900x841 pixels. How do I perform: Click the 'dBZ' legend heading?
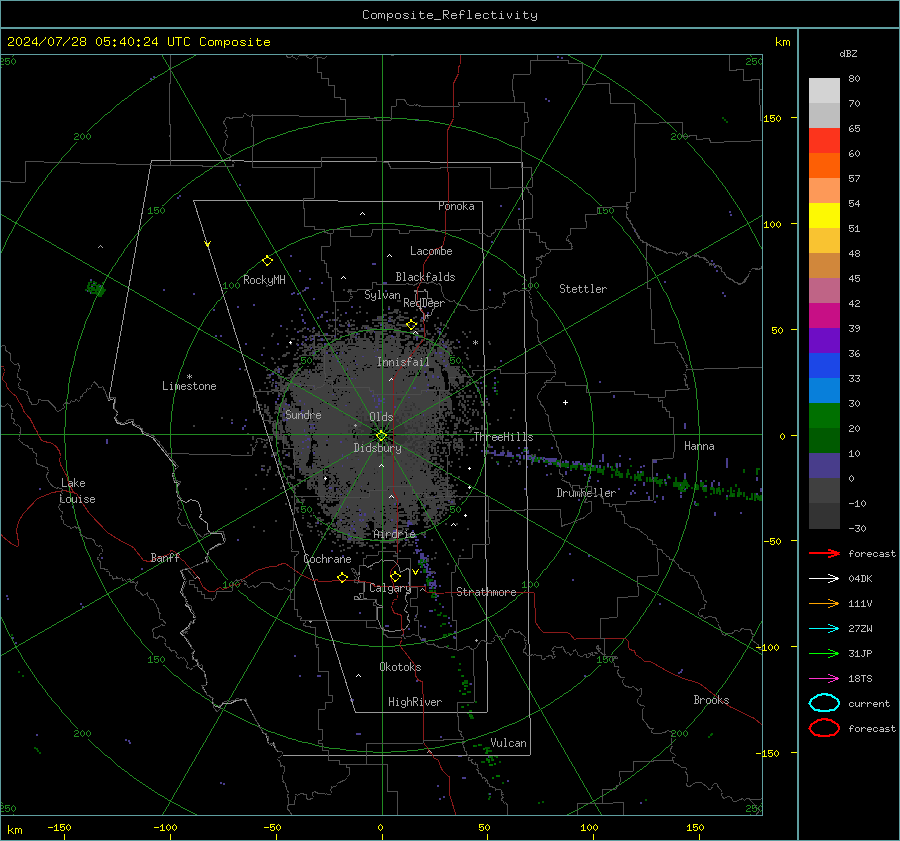[x=848, y=53]
